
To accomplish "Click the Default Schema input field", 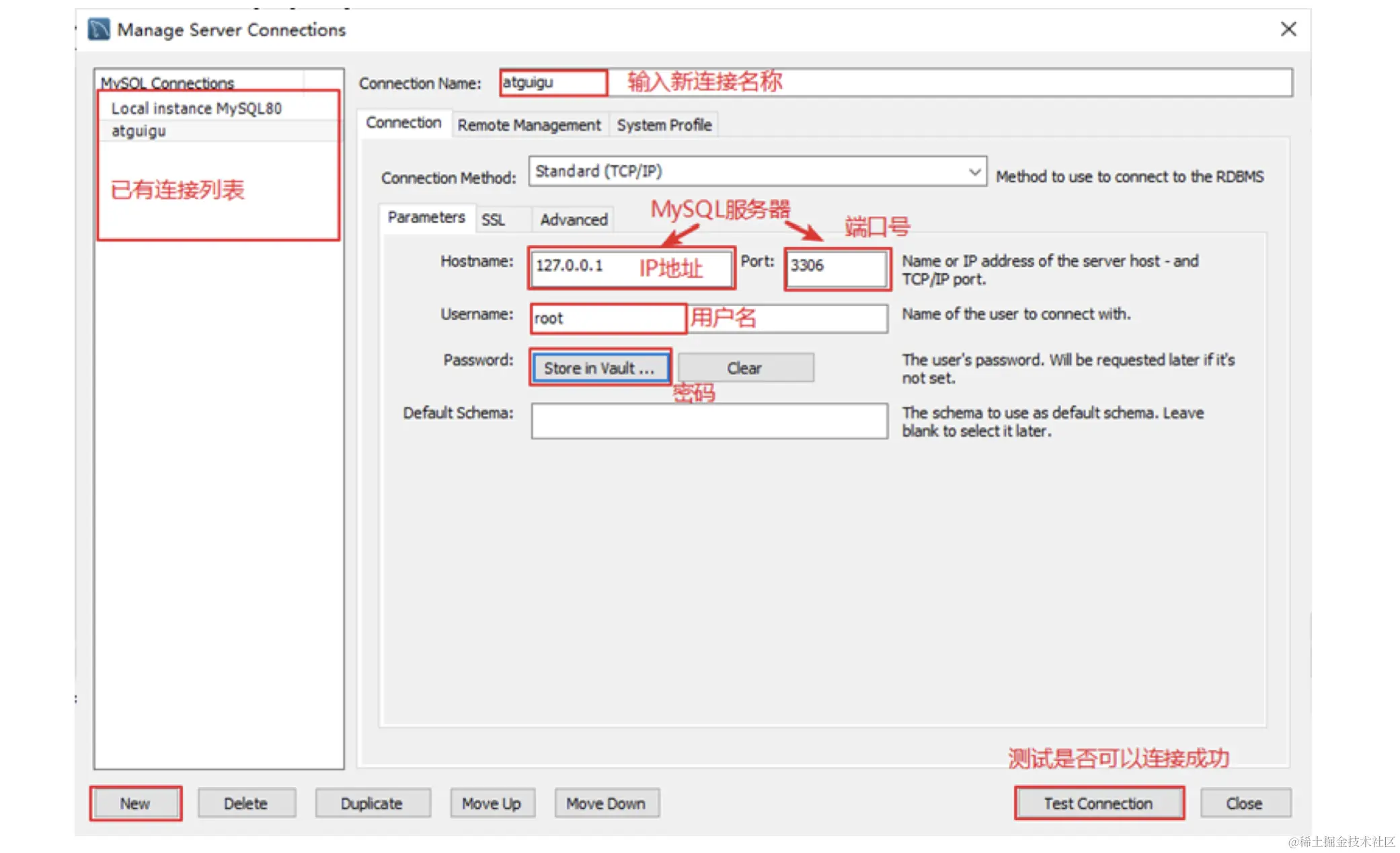I will point(709,421).
